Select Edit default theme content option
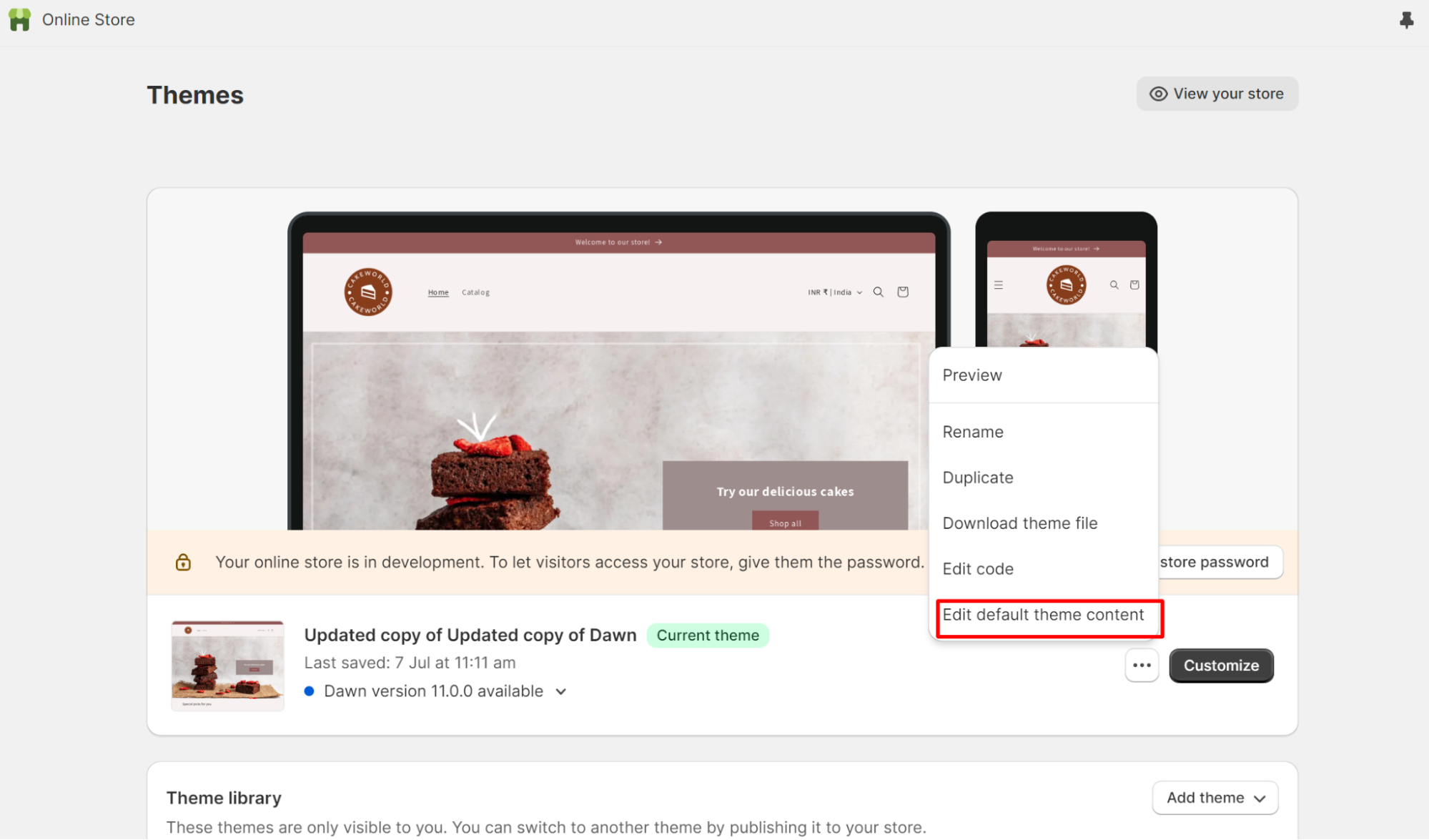 click(x=1044, y=614)
